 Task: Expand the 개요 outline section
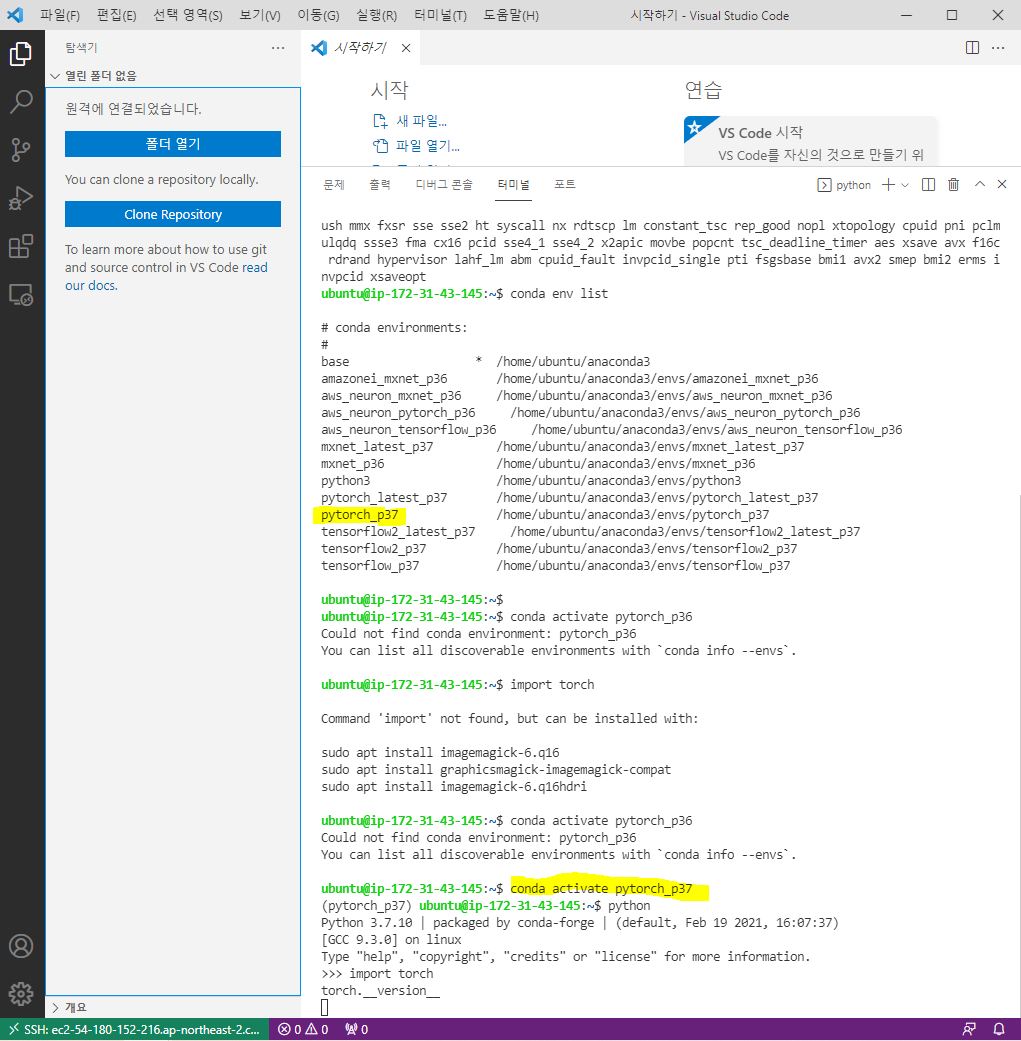[173, 1007]
